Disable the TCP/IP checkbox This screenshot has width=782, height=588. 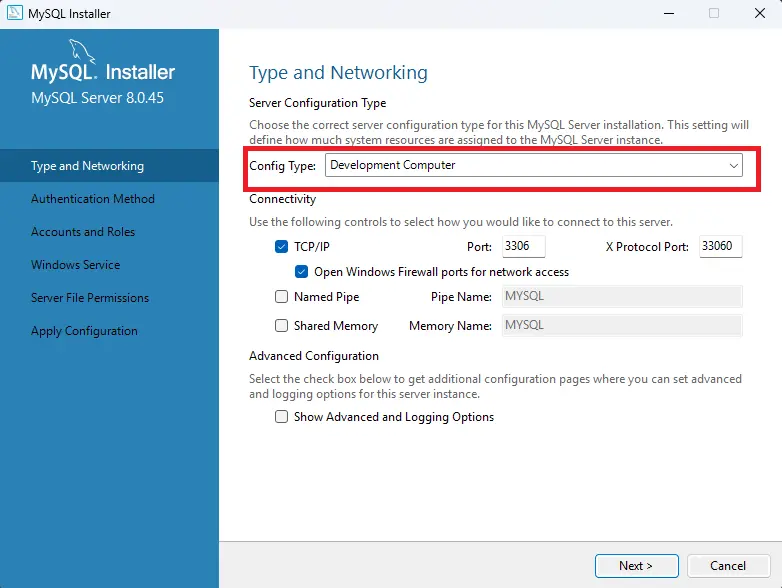point(281,246)
